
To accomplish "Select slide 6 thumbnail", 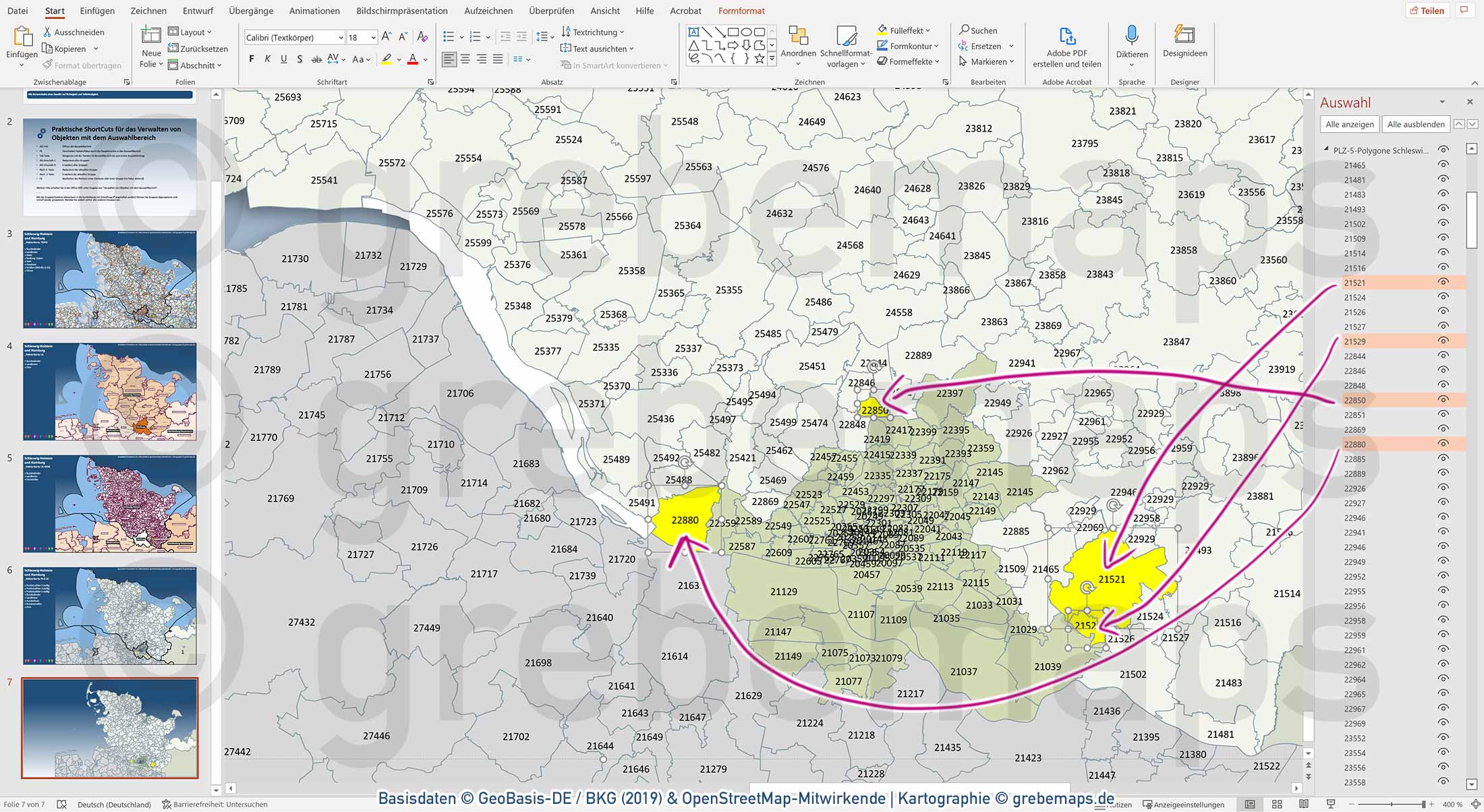I will [x=110, y=615].
